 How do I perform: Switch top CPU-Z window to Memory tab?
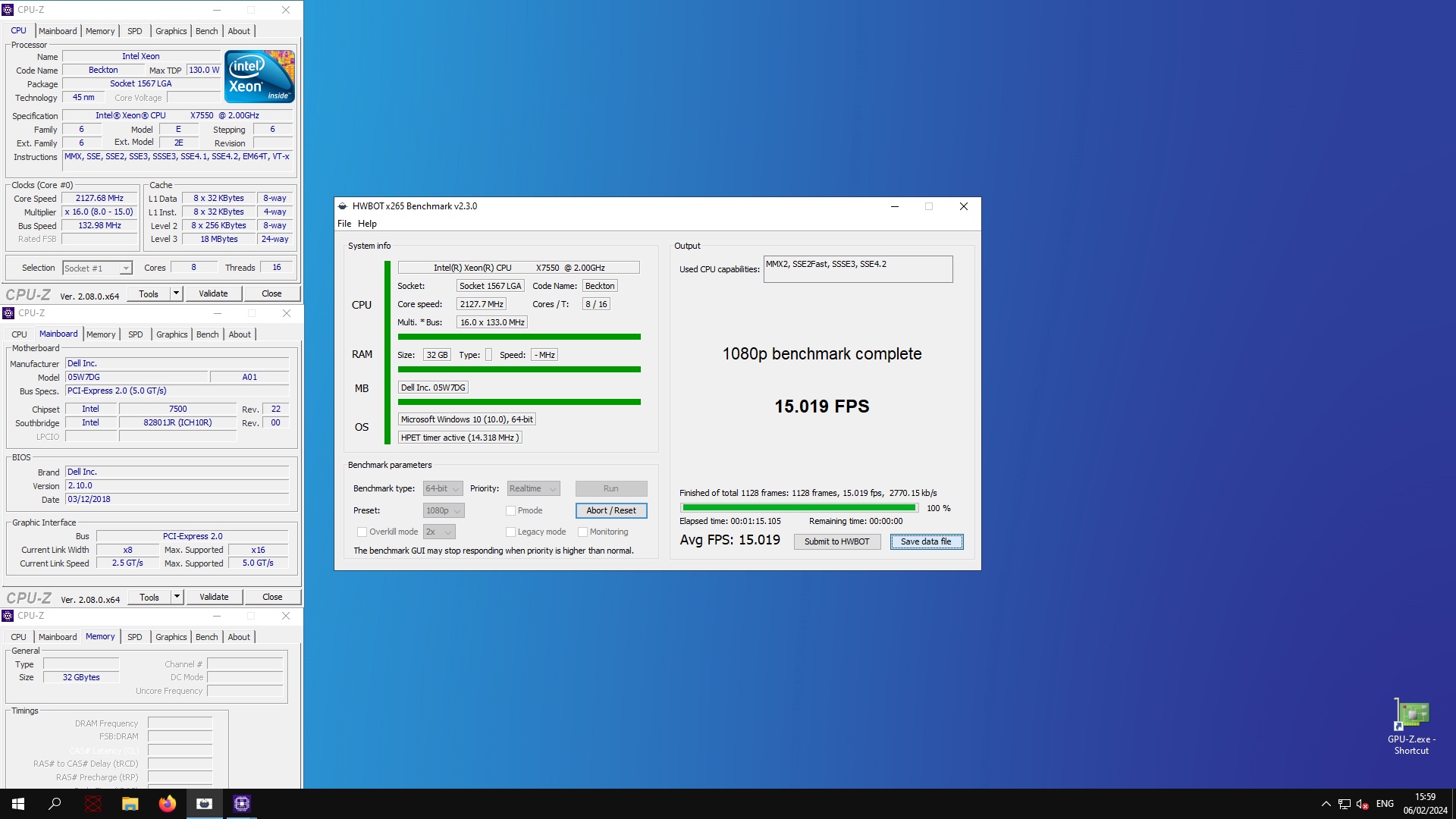100,31
